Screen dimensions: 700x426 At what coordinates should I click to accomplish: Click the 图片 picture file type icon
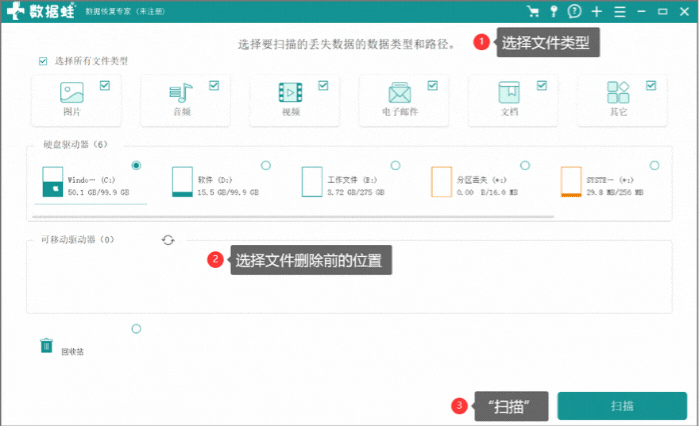[x=72, y=93]
